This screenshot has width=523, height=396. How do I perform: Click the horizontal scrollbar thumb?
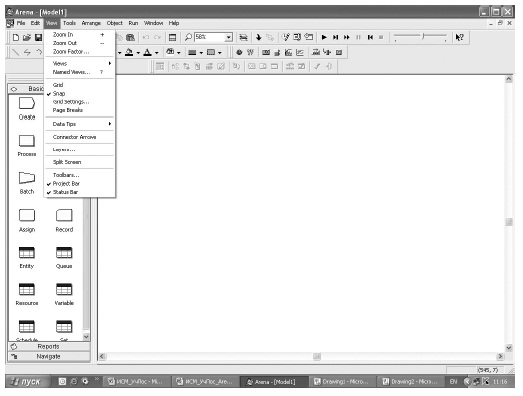tap(317, 357)
